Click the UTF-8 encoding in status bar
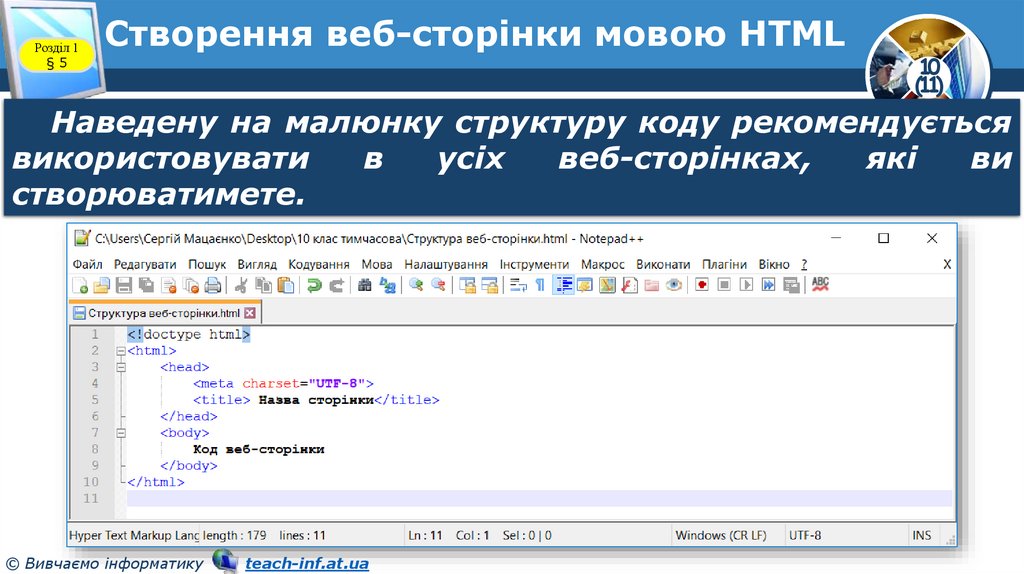Screen dimensions: 1024x574 click(x=805, y=535)
